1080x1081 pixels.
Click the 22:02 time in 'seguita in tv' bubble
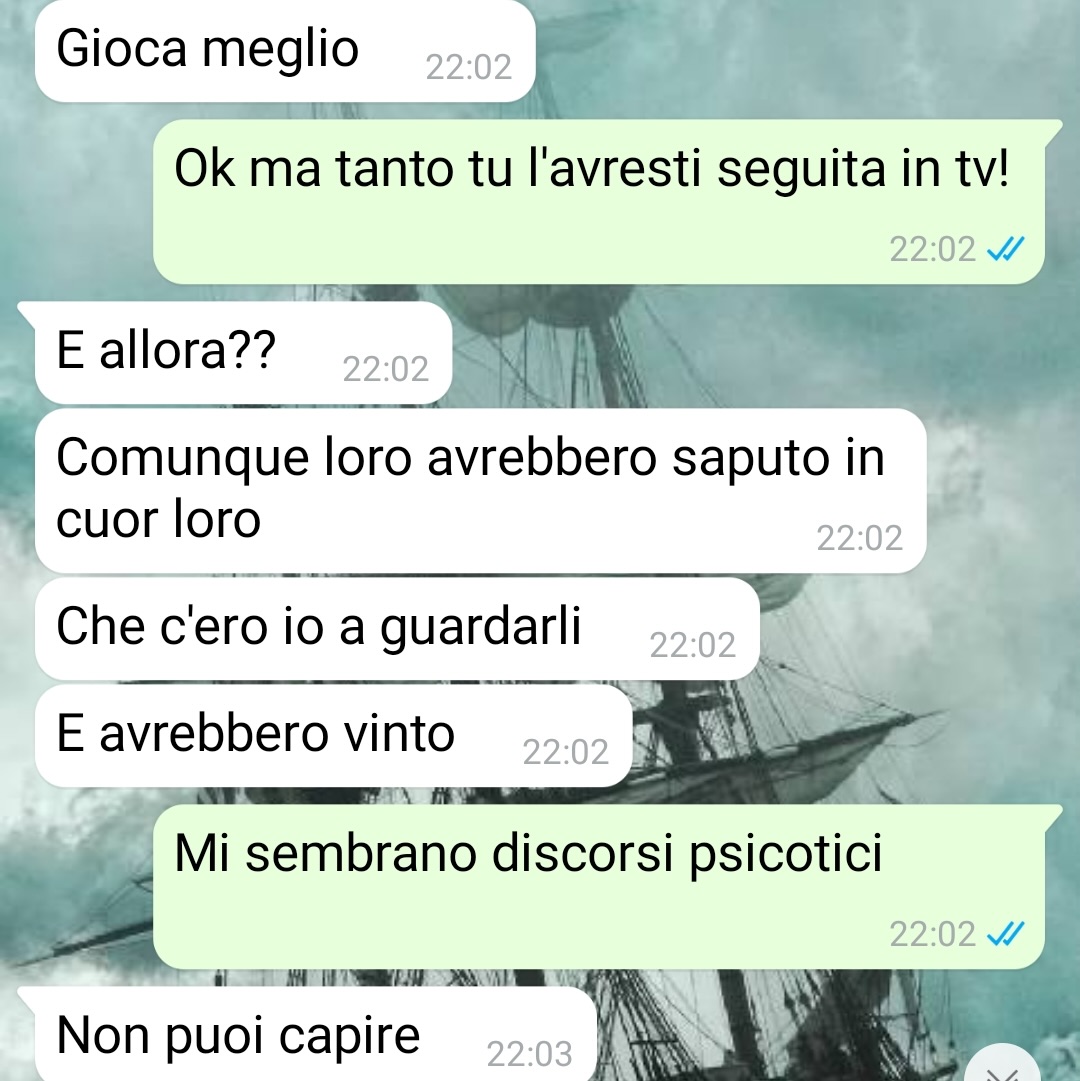933,250
